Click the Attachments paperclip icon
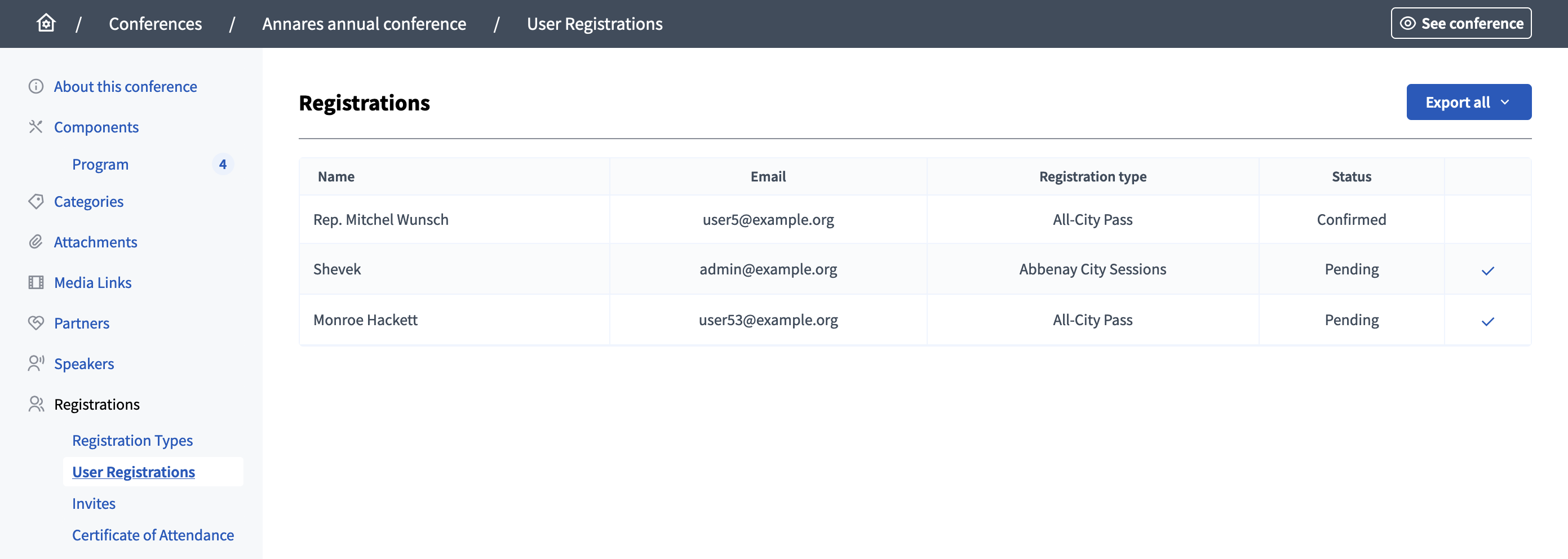Image resolution: width=1568 pixels, height=559 pixels. click(x=36, y=242)
